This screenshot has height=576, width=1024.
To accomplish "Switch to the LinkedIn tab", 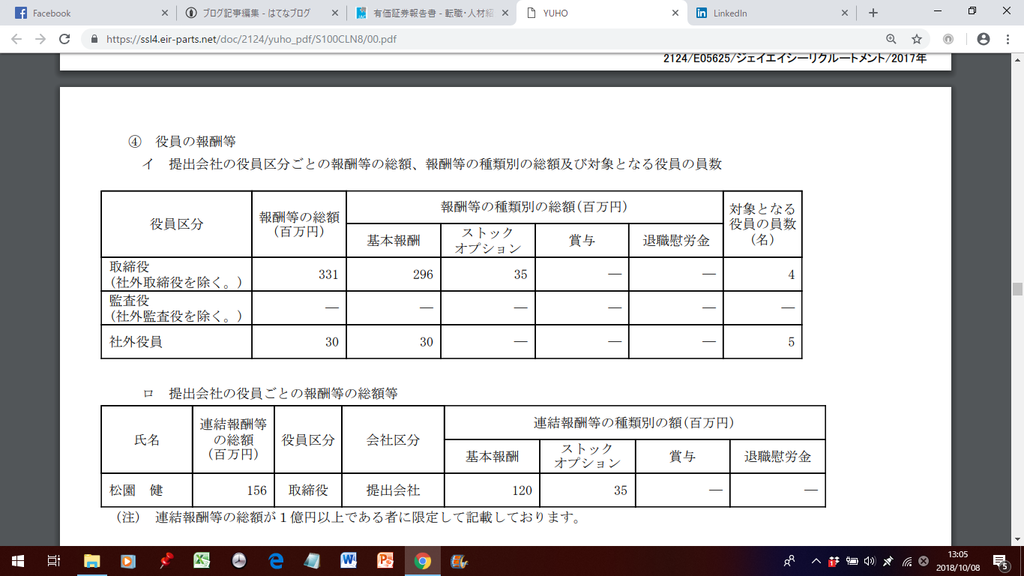I will coord(771,13).
